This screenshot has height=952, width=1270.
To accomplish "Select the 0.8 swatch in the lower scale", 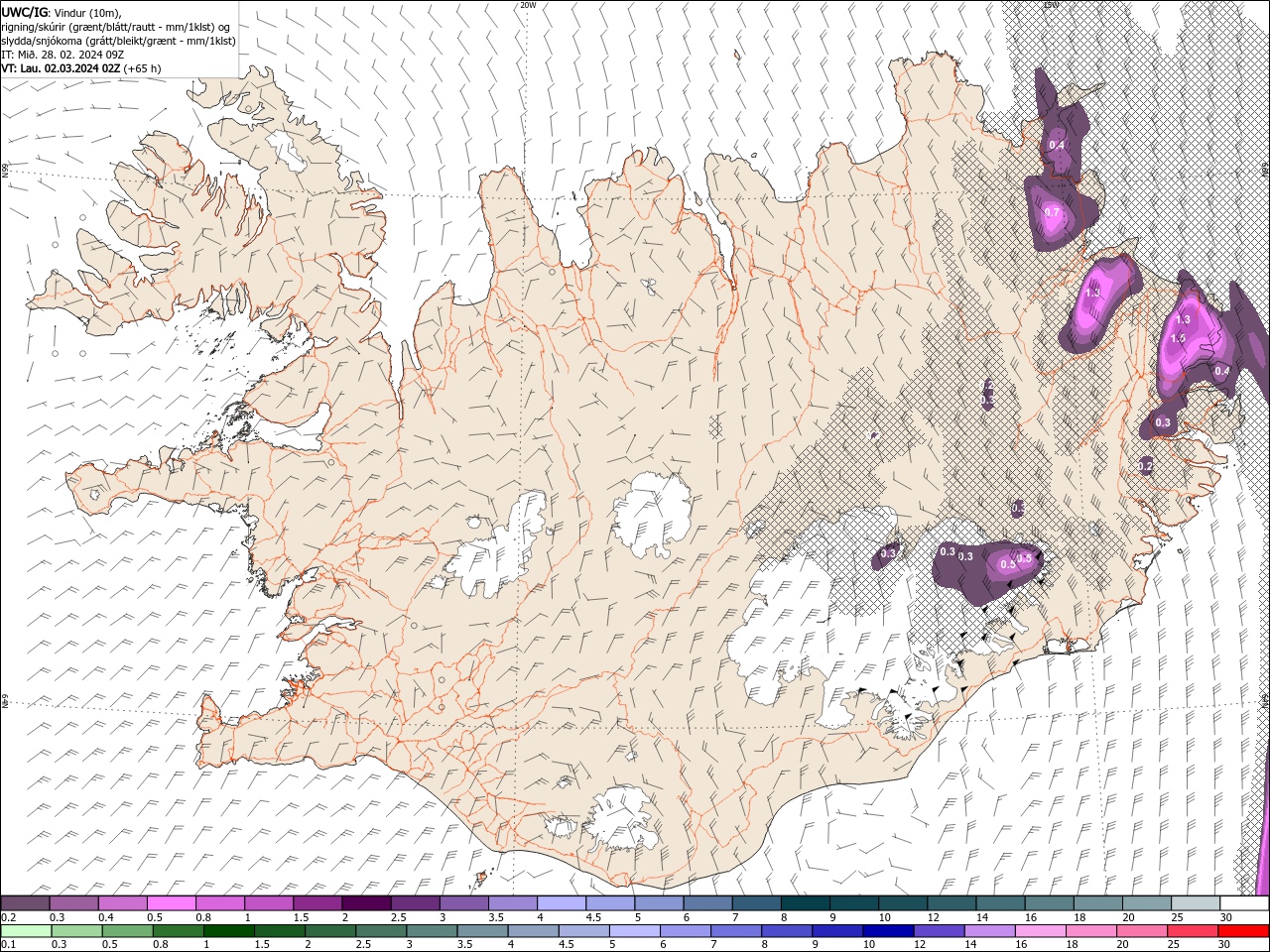I will click(178, 931).
